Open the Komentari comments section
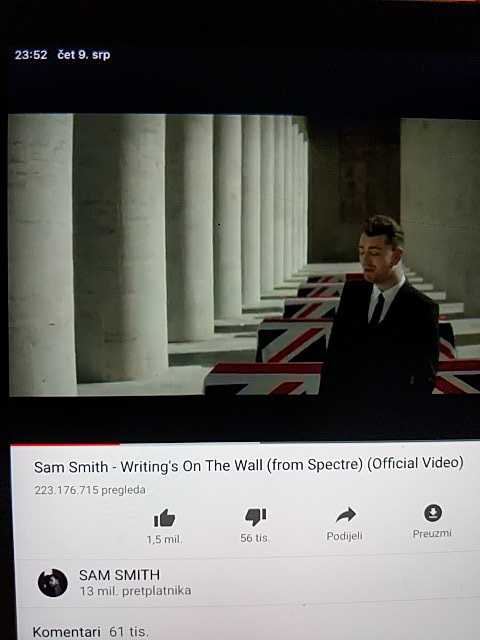The height and width of the screenshot is (640, 480). coord(67,632)
